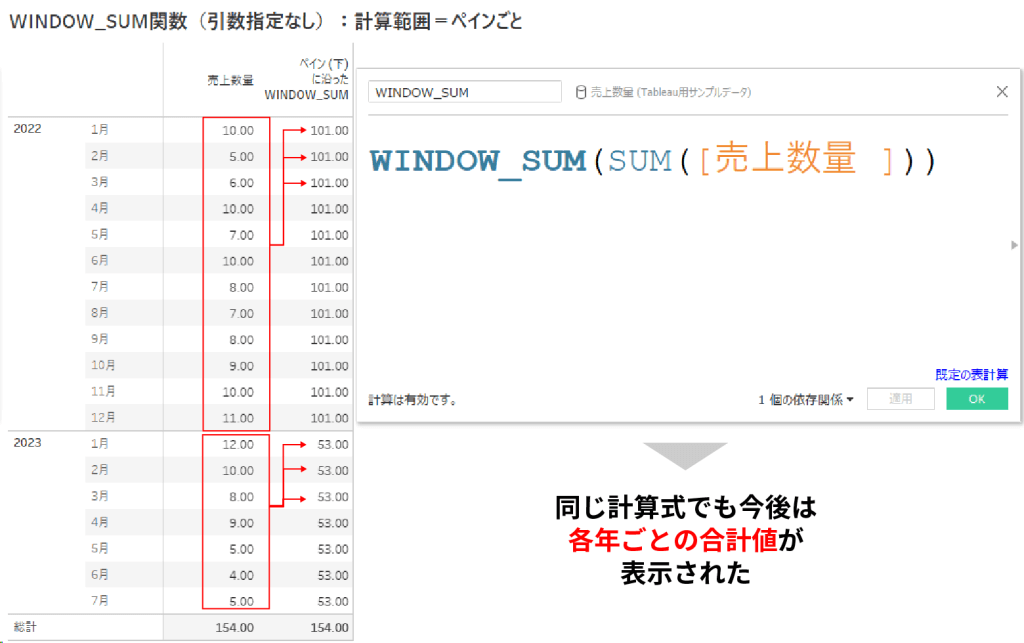Click the 総計 grand total row label
This screenshot has width=1024, height=643.
click(24, 624)
